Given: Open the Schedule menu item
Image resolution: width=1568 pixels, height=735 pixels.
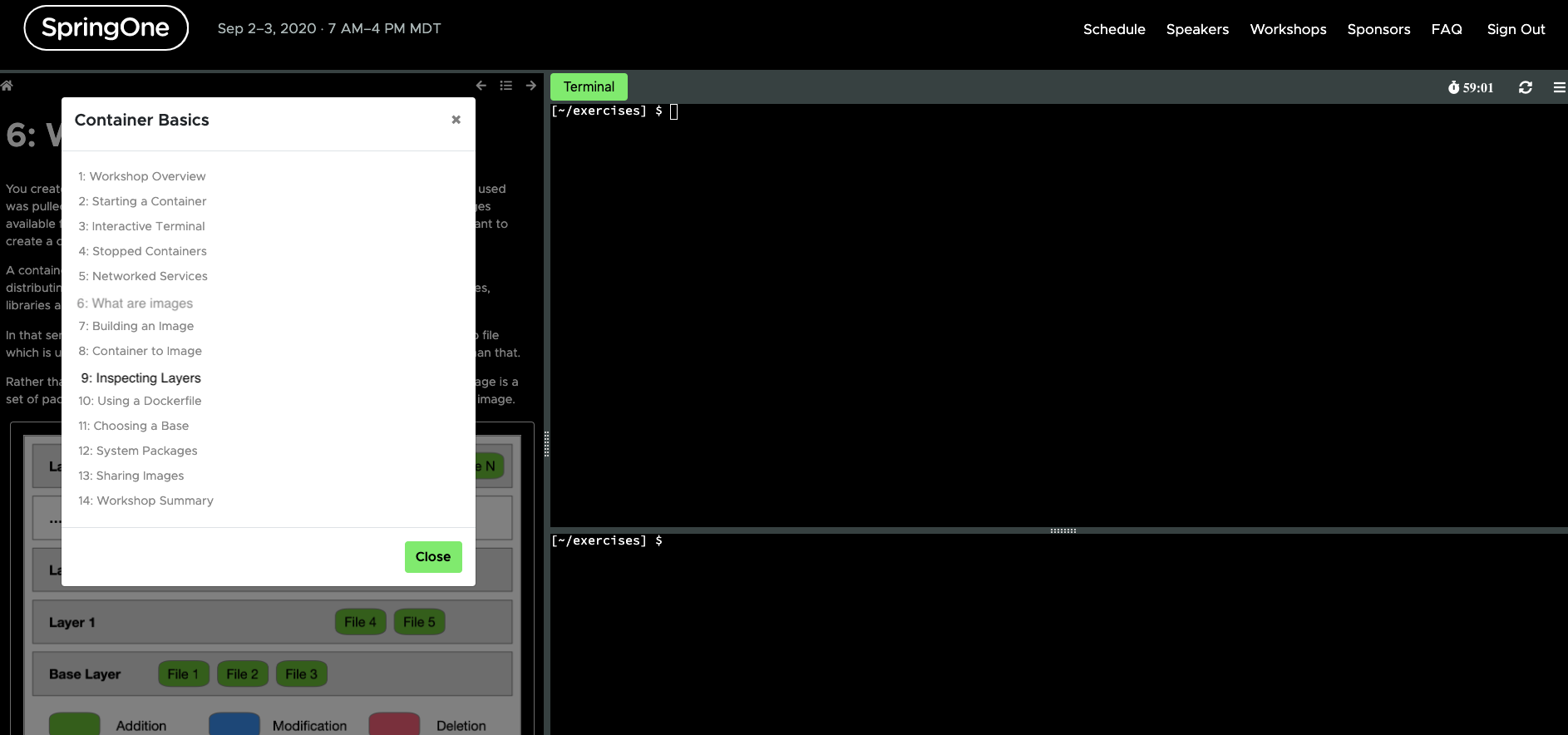Looking at the screenshot, I should (x=1113, y=29).
